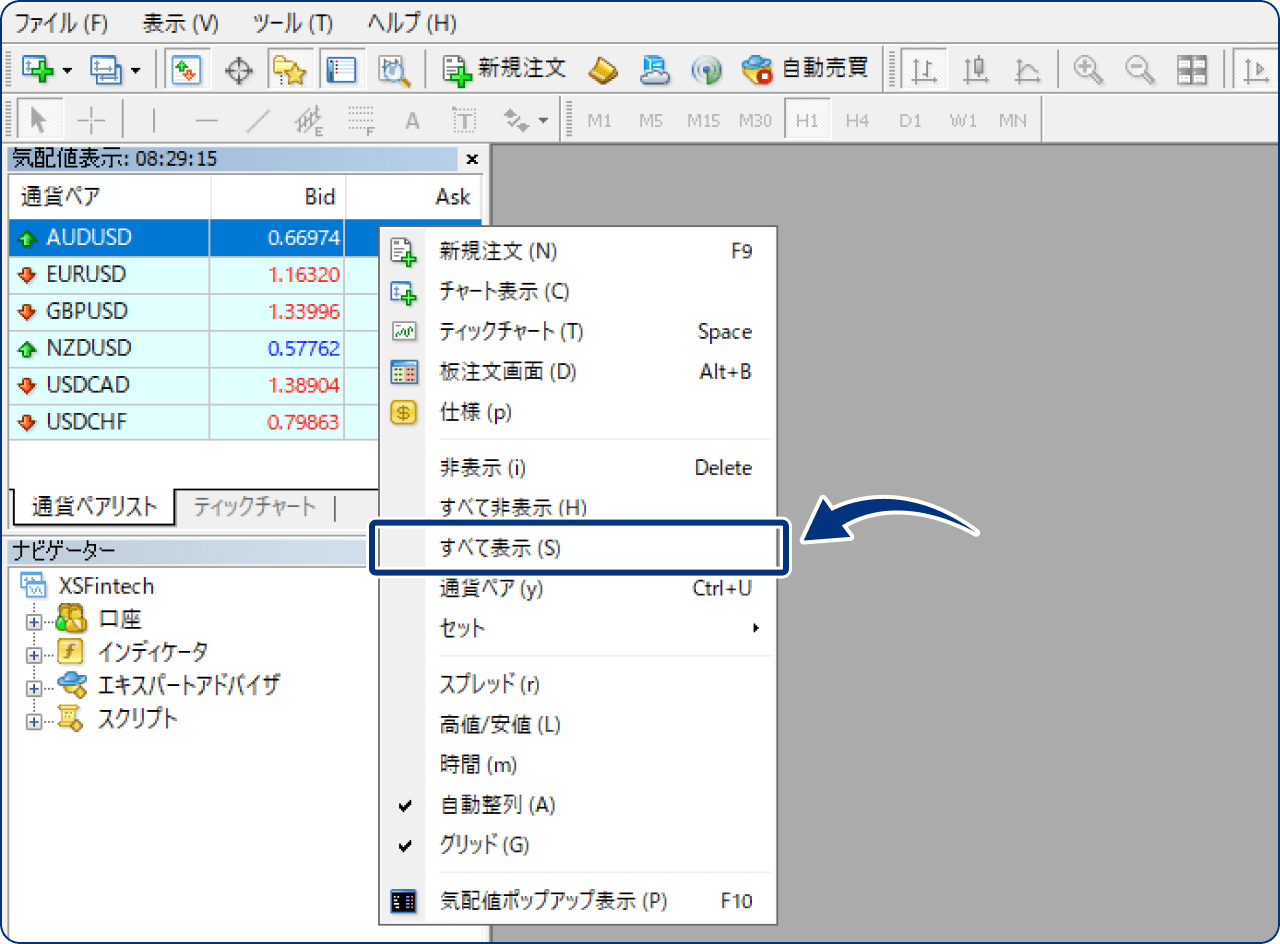Toggle the H1 timeframe button

tap(808, 119)
